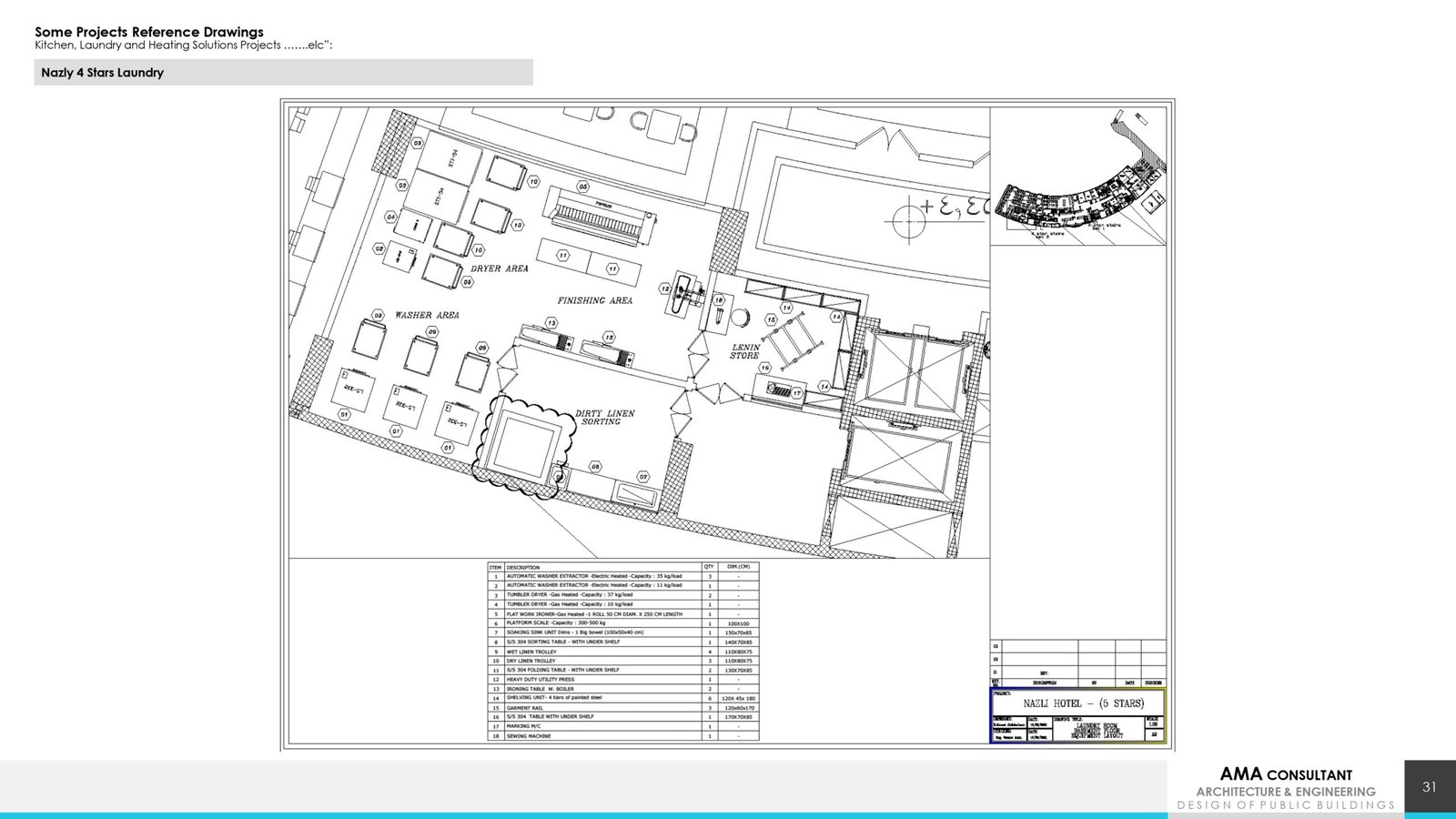The height and width of the screenshot is (819, 1456).
Task: Select the LENIN STORE room label
Action: [x=745, y=351]
